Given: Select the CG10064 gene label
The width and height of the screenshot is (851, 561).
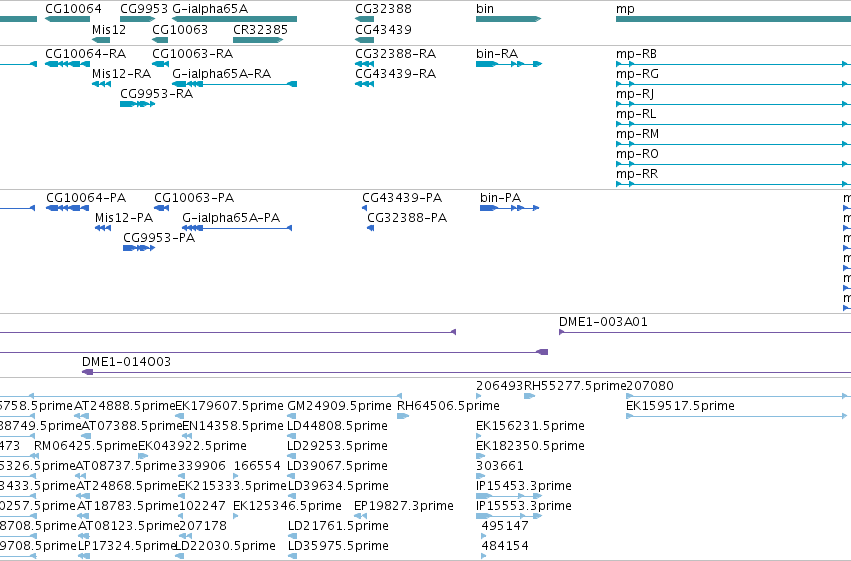Looking at the screenshot, I should click(x=73, y=9).
